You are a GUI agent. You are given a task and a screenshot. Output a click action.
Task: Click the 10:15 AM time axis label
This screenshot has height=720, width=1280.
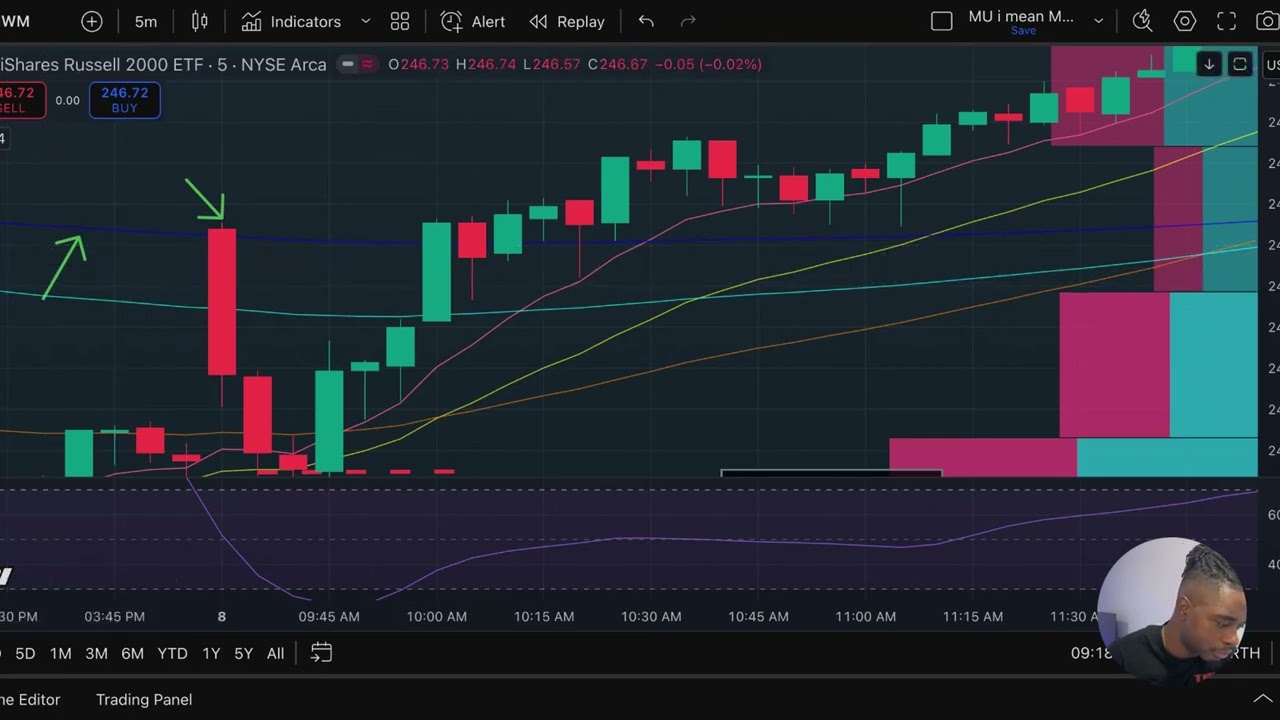pos(544,616)
